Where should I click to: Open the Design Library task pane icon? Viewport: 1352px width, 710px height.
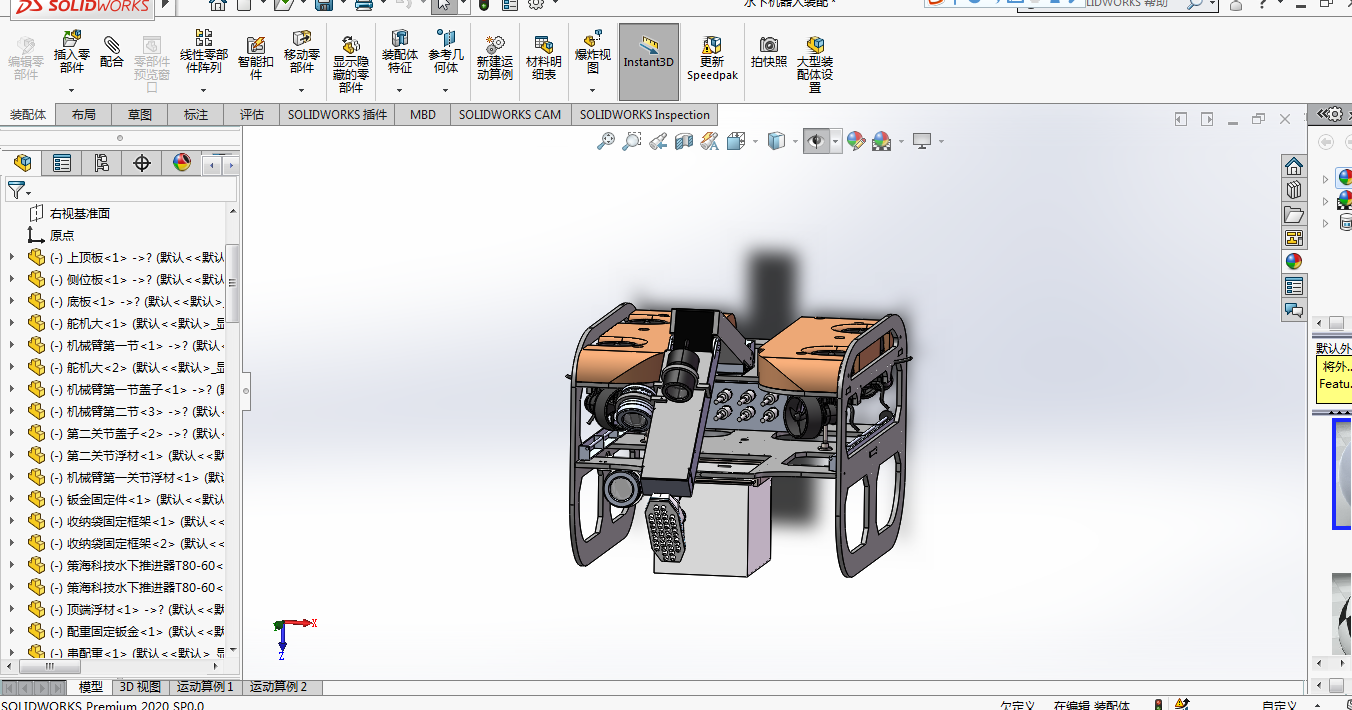[1294, 190]
